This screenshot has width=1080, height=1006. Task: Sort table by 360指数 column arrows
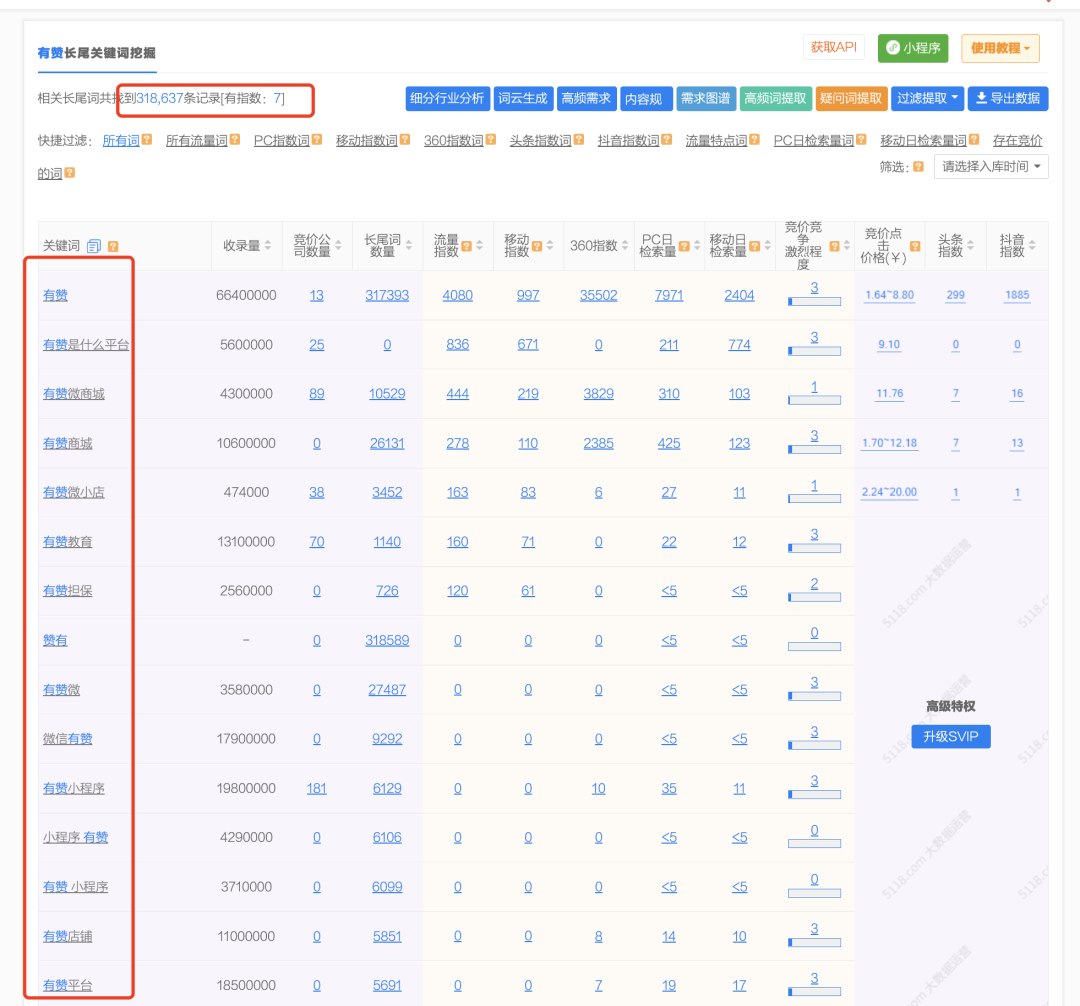[x=625, y=246]
